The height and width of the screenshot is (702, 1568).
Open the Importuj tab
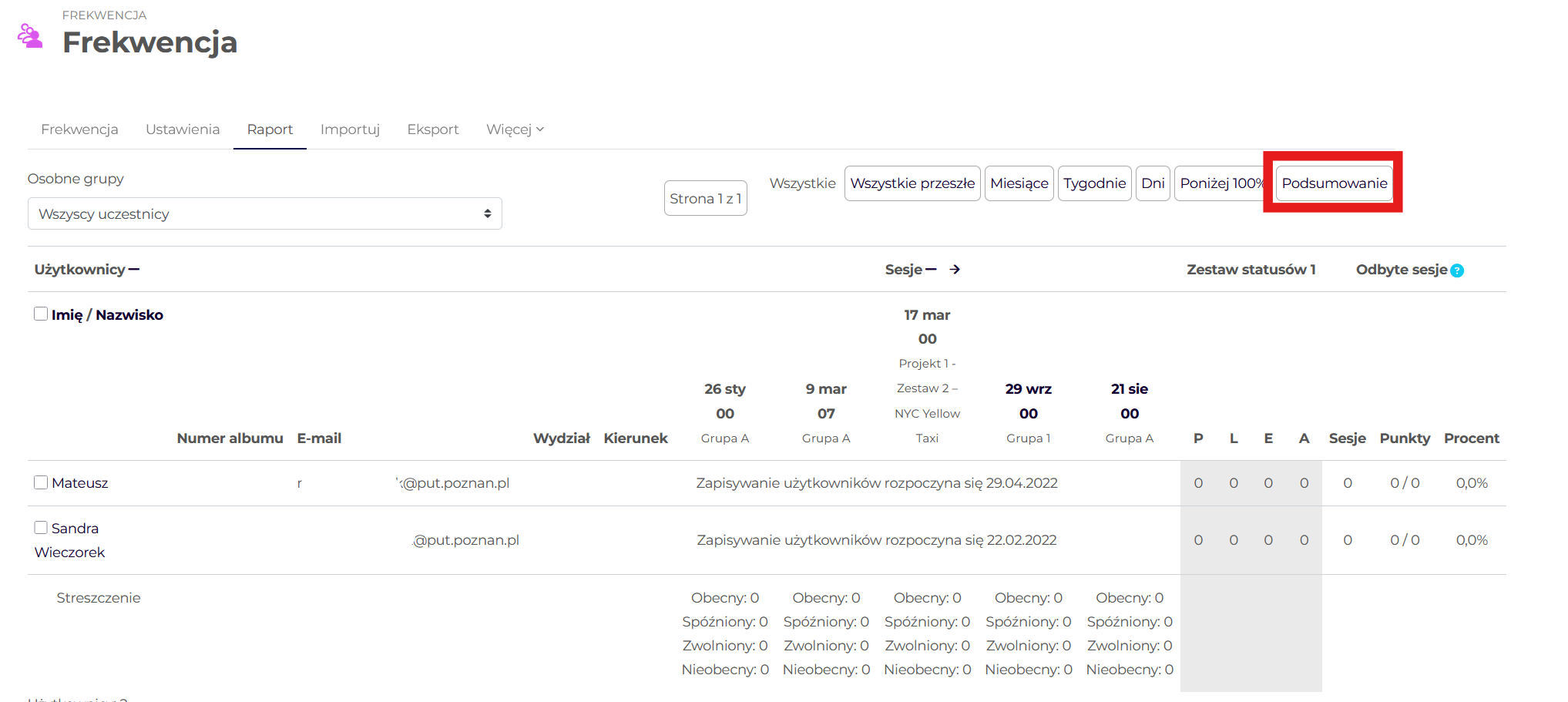point(350,129)
